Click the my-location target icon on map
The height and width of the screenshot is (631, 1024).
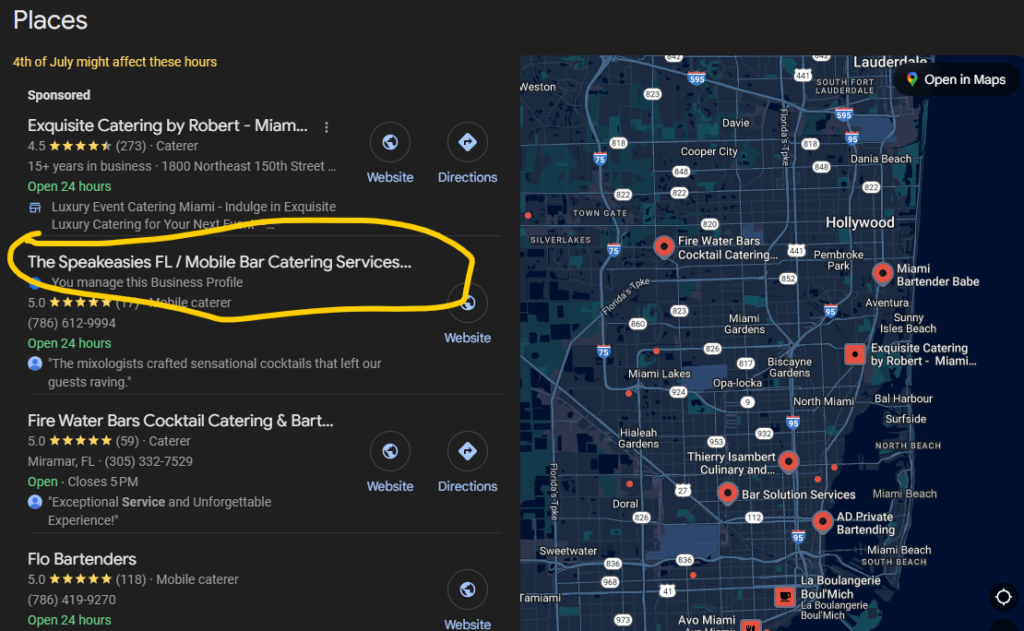tap(1004, 596)
